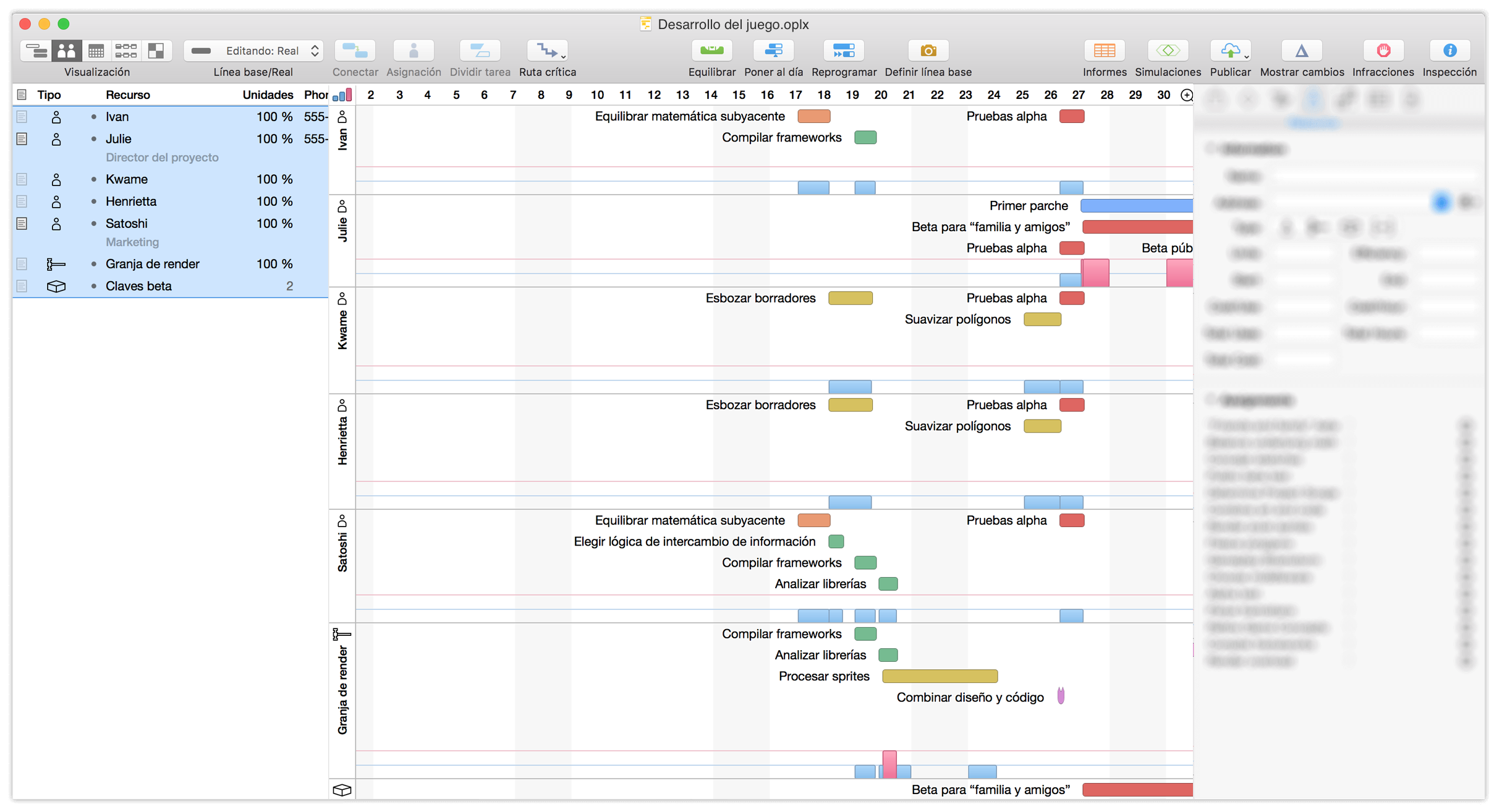Switch to resource view mode
The height and width of the screenshot is (812, 1494).
coord(66,51)
